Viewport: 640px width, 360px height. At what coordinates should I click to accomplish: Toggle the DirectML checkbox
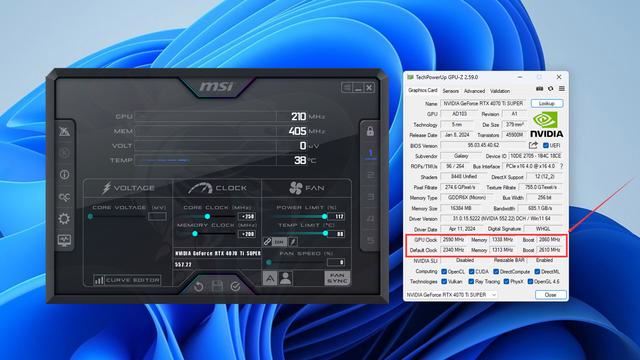(x=538, y=271)
